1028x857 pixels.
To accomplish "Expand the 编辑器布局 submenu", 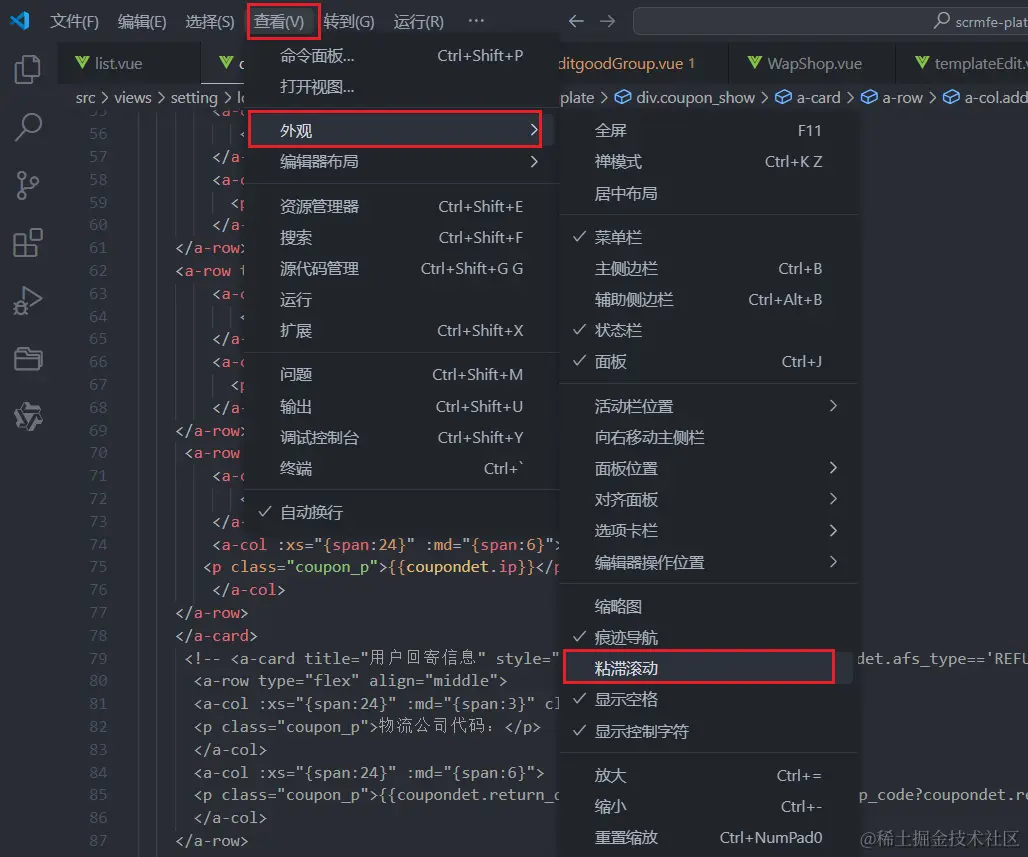I will 401,161.
